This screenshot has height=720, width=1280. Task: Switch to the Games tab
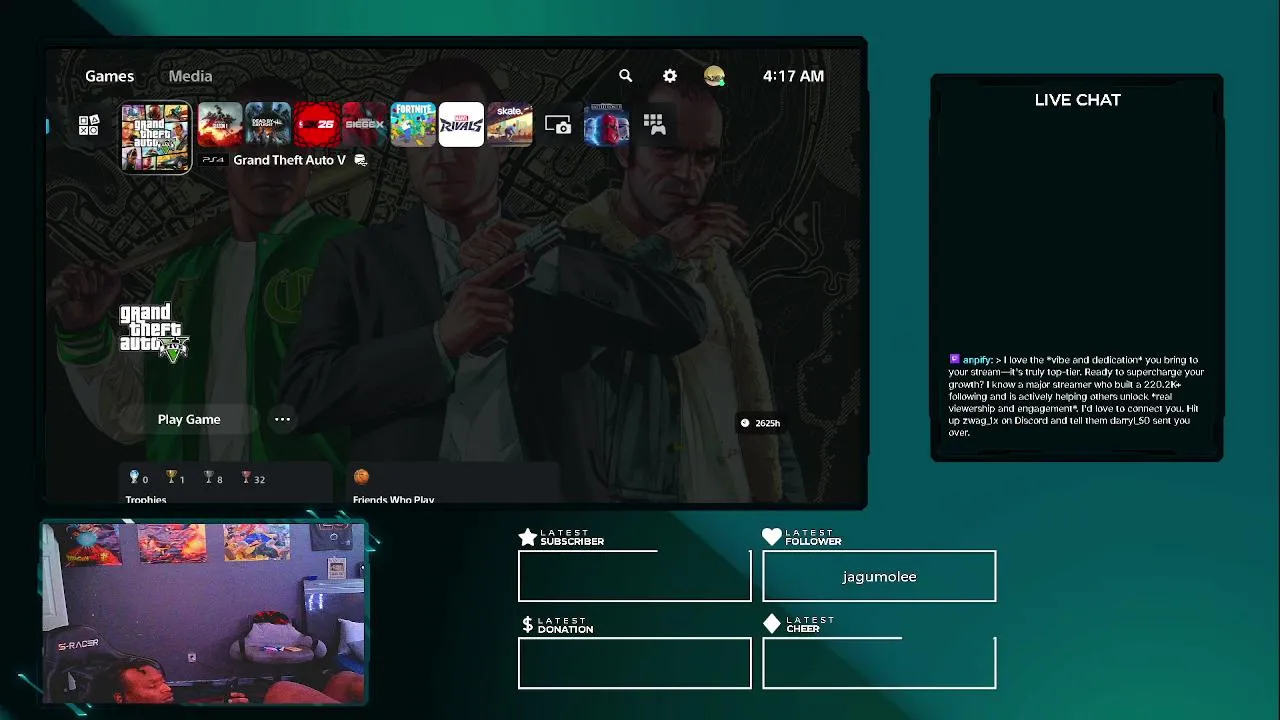point(109,76)
